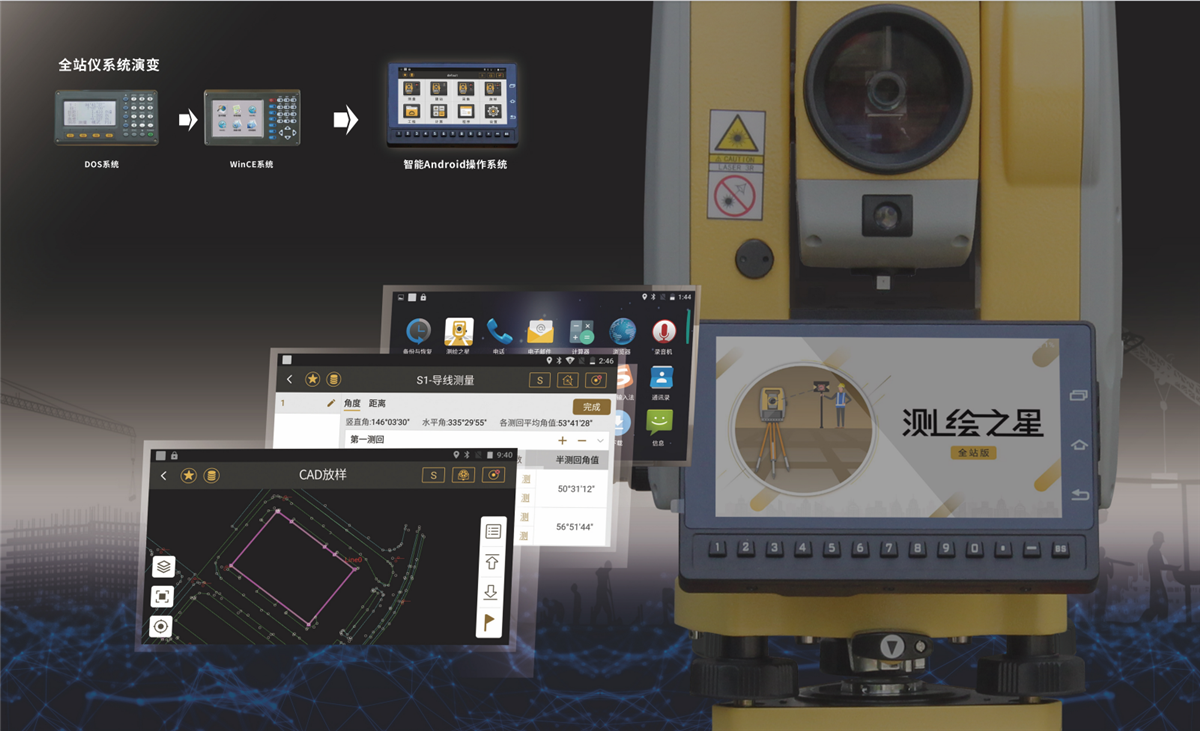Tap the down arrow in CAD放样 toolbar
The height and width of the screenshot is (731, 1200).
(x=490, y=592)
